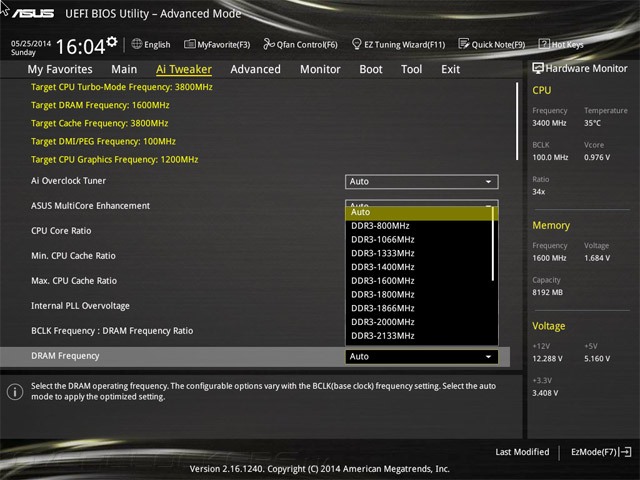Click Target CPU Turbo-Mode Frequency: 3800MHz
This screenshot has width=640, height=480.
pos(122,87)
